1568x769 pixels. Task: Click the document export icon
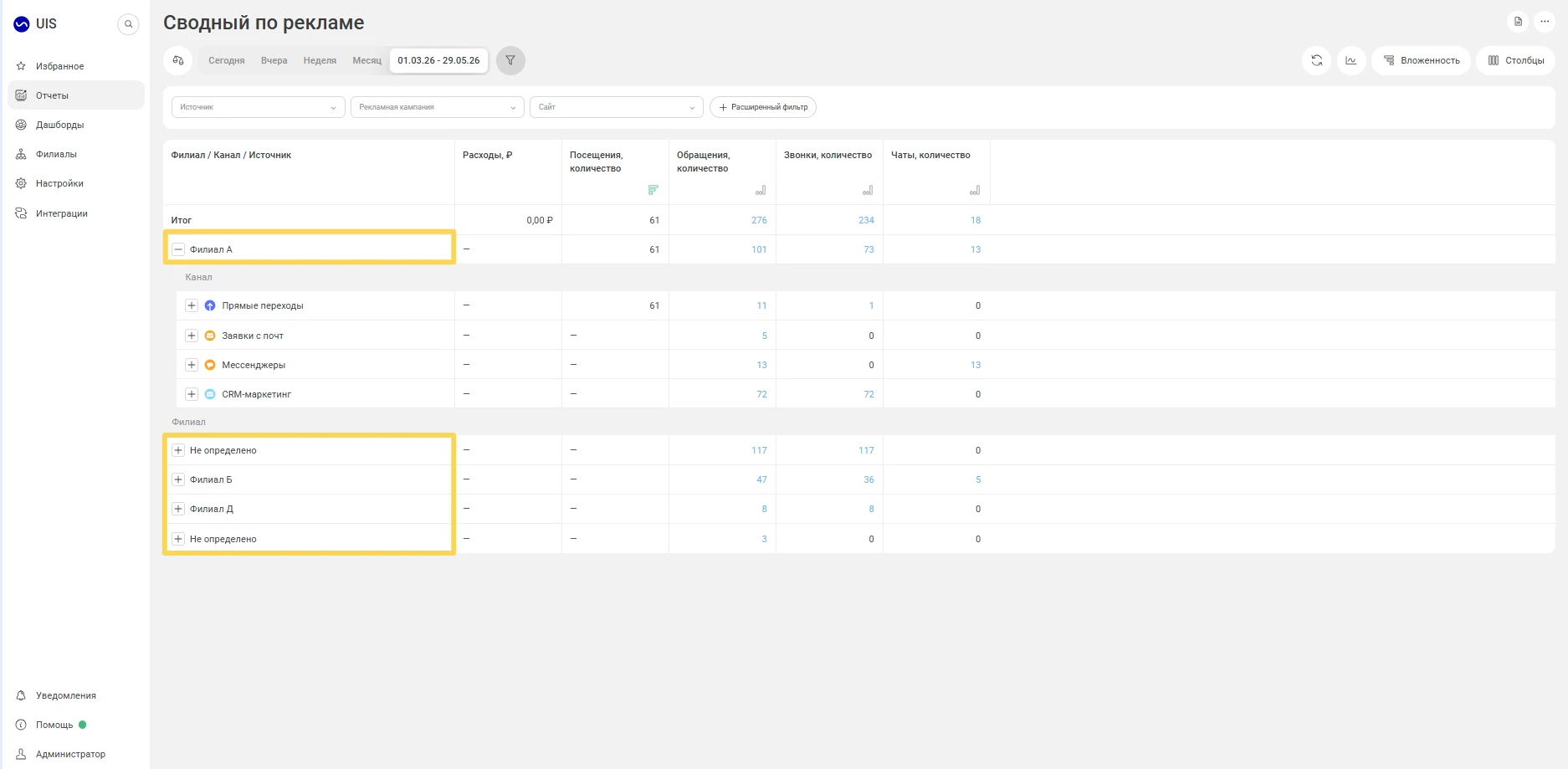[1518, 22]
